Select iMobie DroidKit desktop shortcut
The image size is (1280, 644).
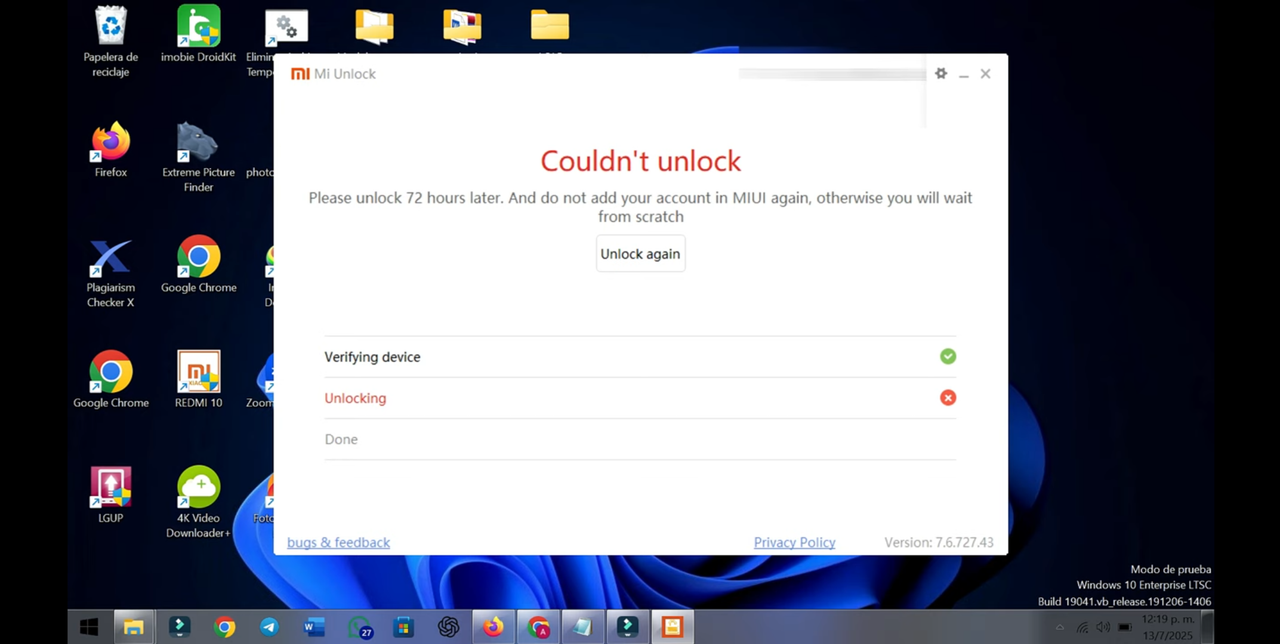pyautogui.click(x=198, y=35)
